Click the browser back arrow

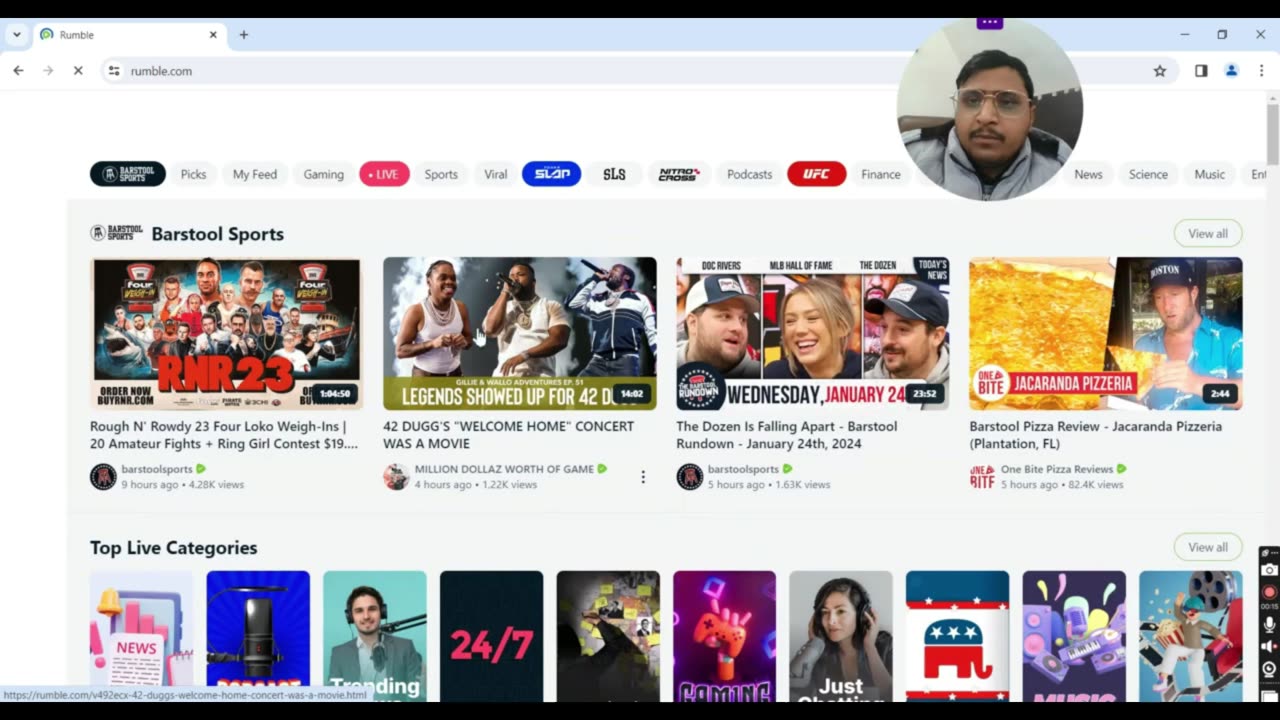pos(18,71)
